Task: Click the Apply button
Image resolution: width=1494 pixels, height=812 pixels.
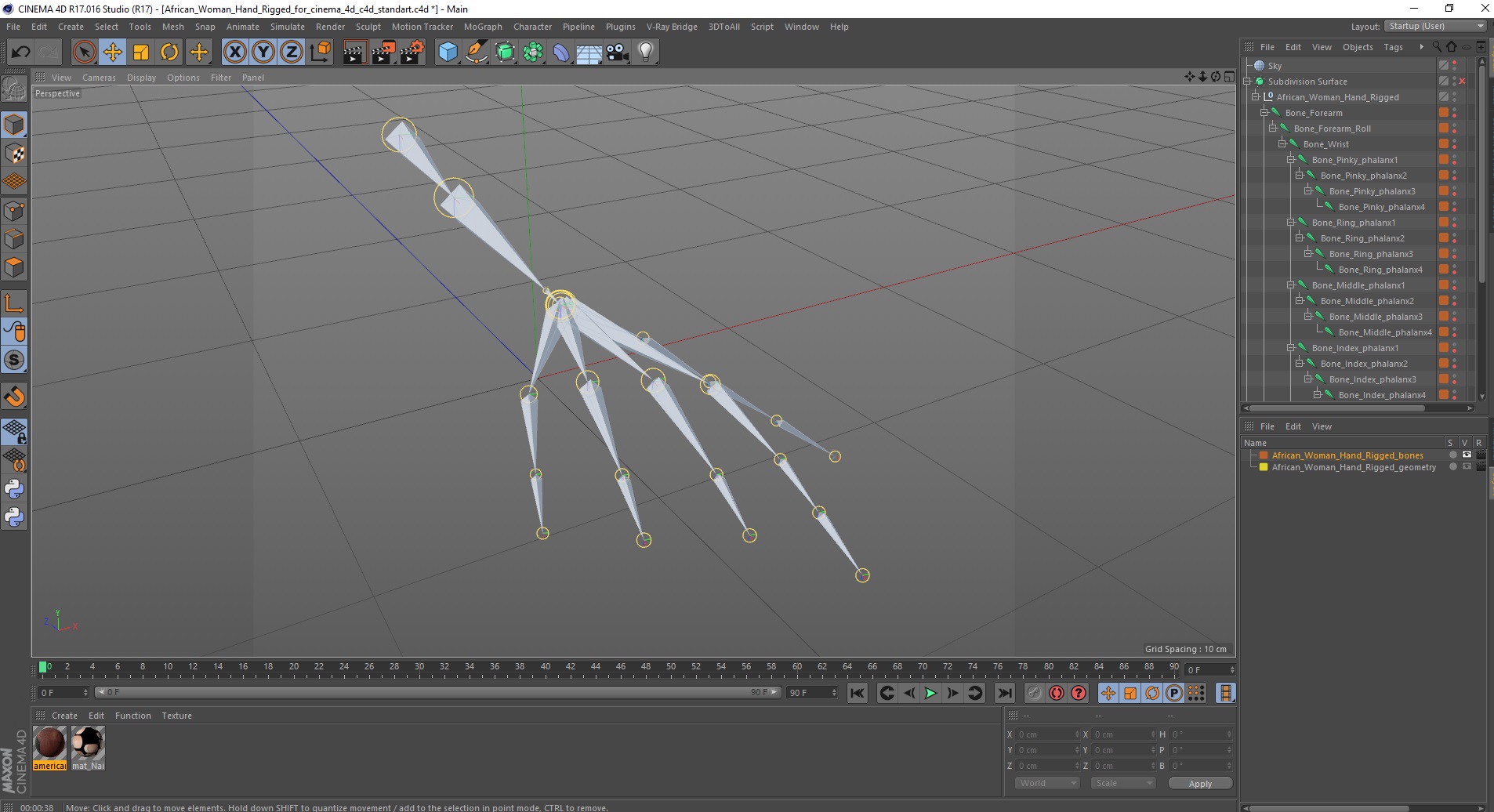Action: pyautogui.click(x=1200, y=784)
